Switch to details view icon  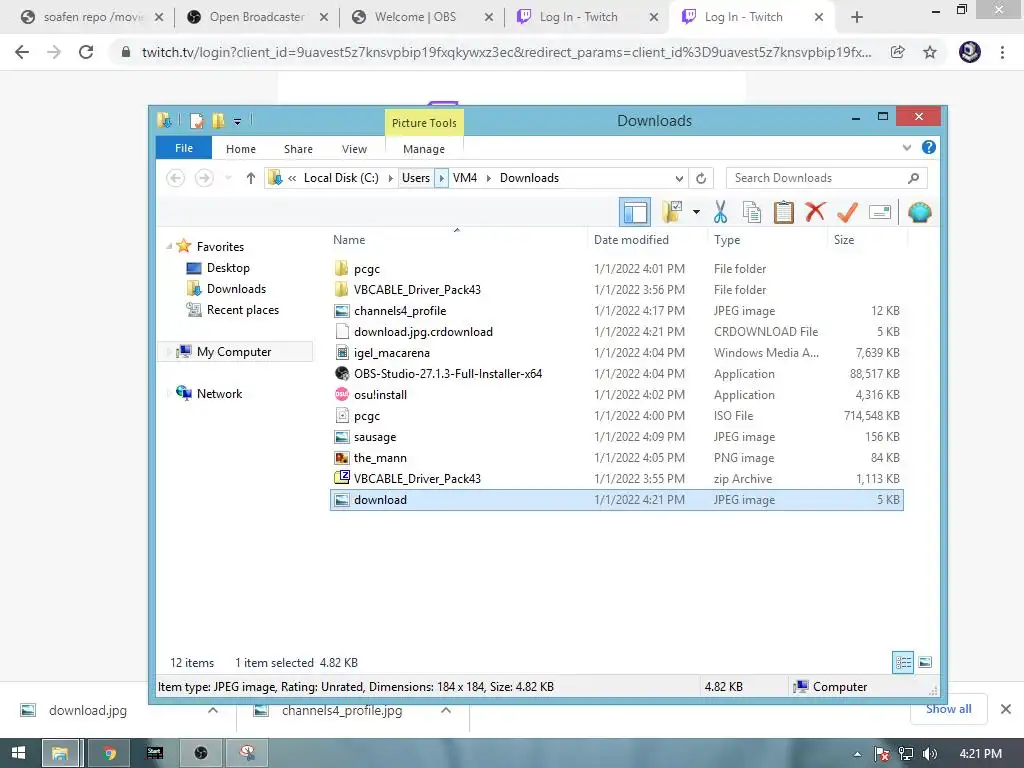point(903,662)
